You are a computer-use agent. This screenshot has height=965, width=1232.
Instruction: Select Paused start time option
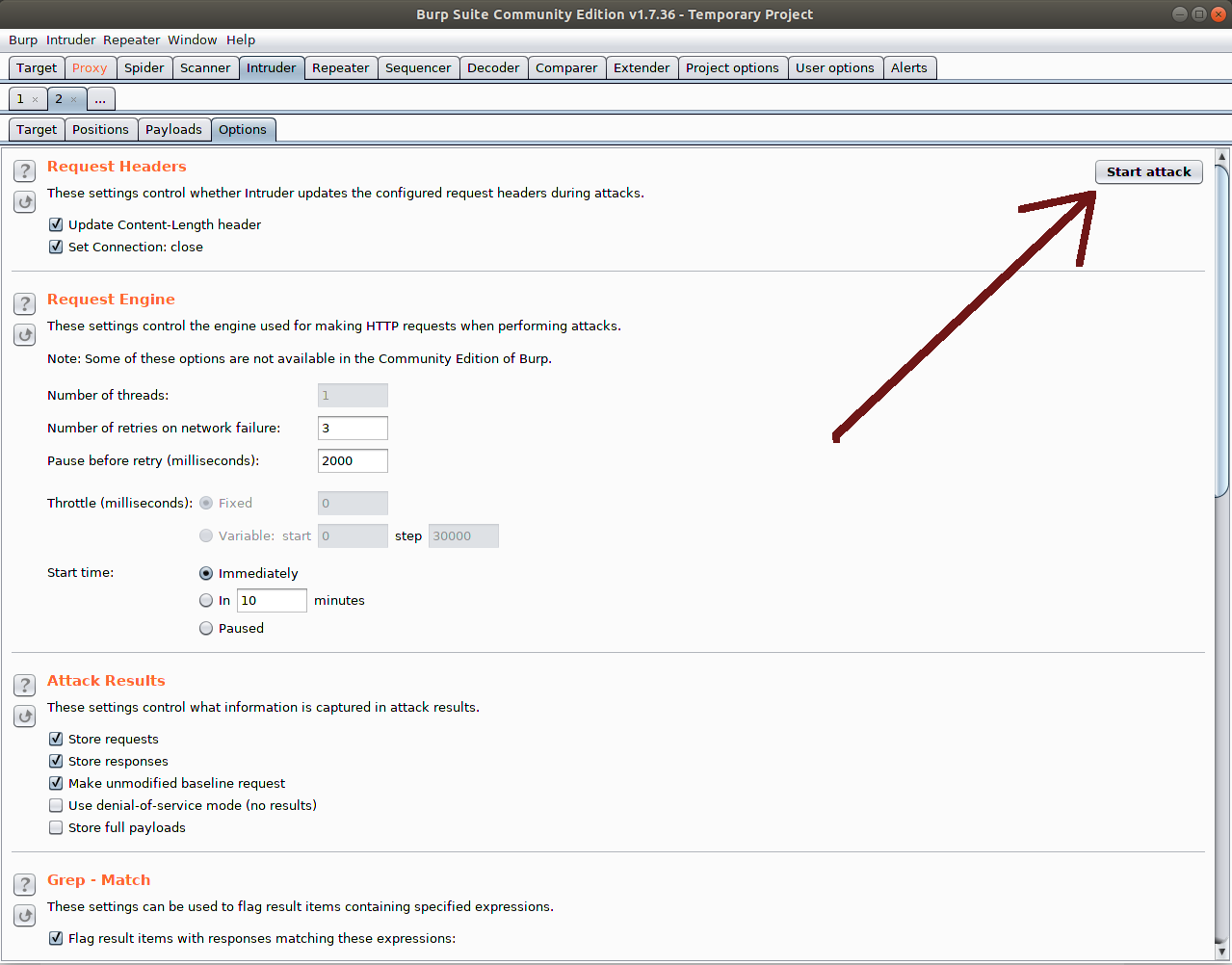tap(206, 628)
